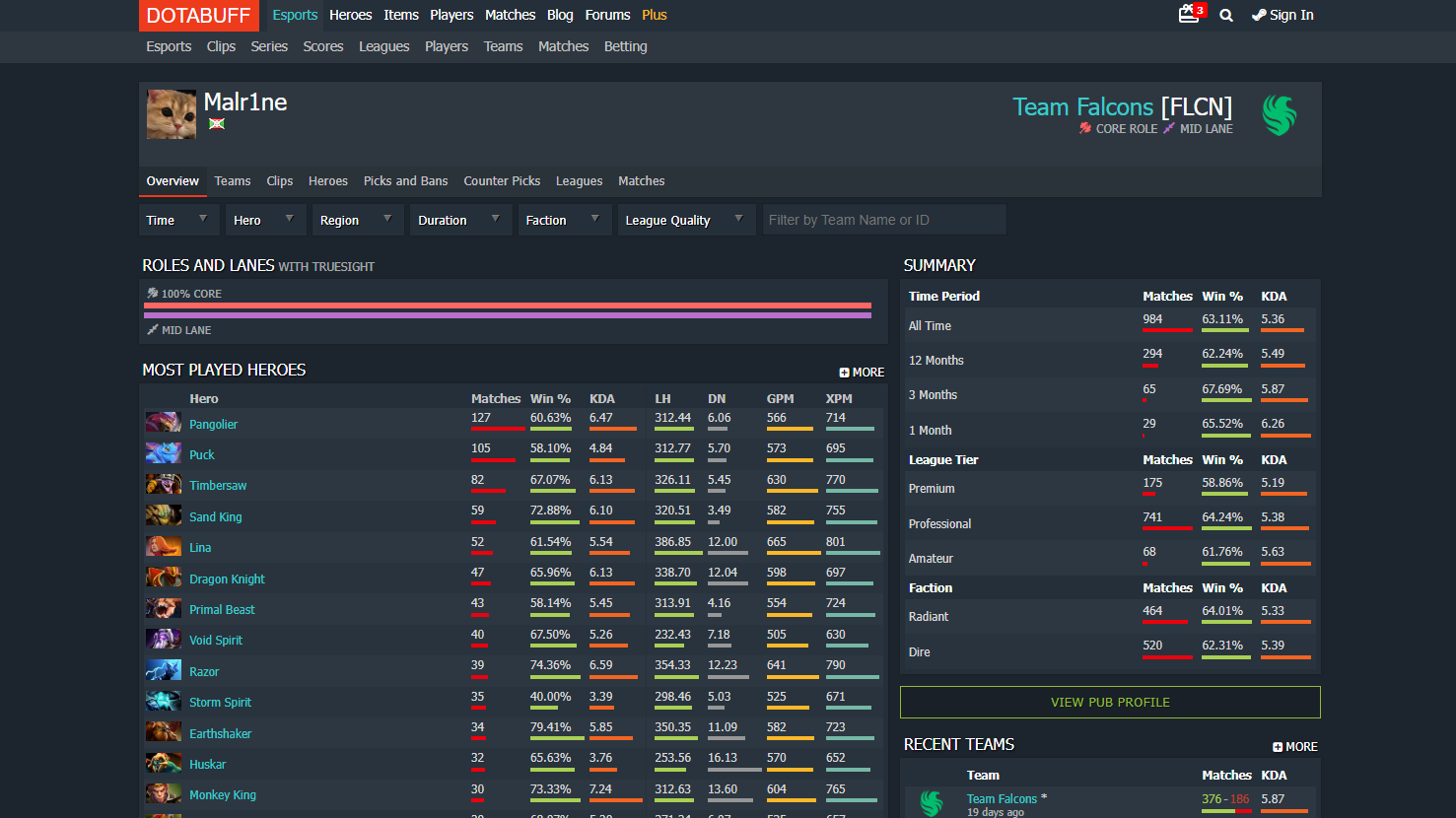Click the Puck hero icon
Viewport: 1456px width, 818px height.
coord(164,453)
